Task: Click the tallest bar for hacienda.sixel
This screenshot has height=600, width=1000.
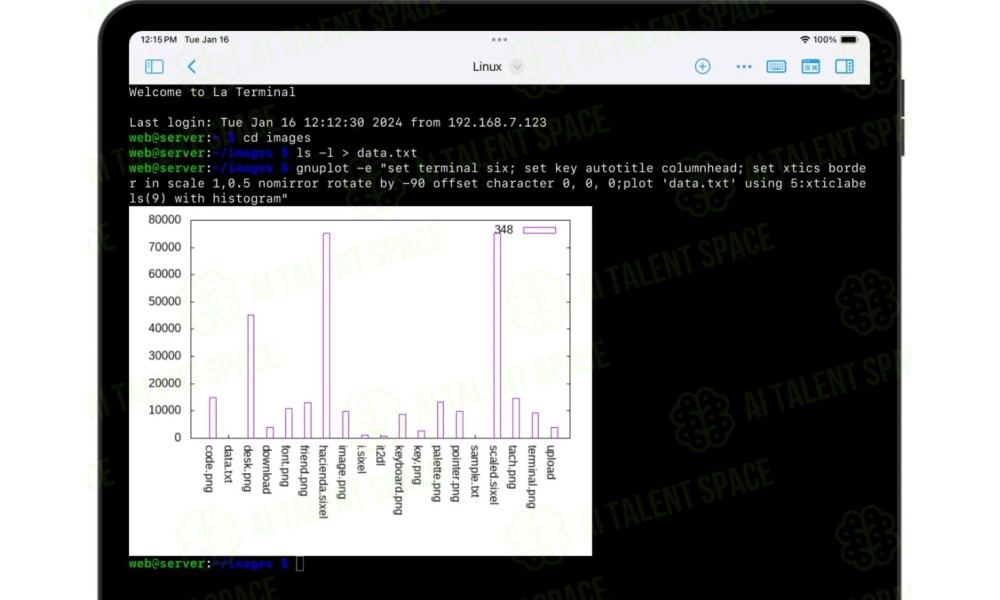Action: (x=327, y=335)
